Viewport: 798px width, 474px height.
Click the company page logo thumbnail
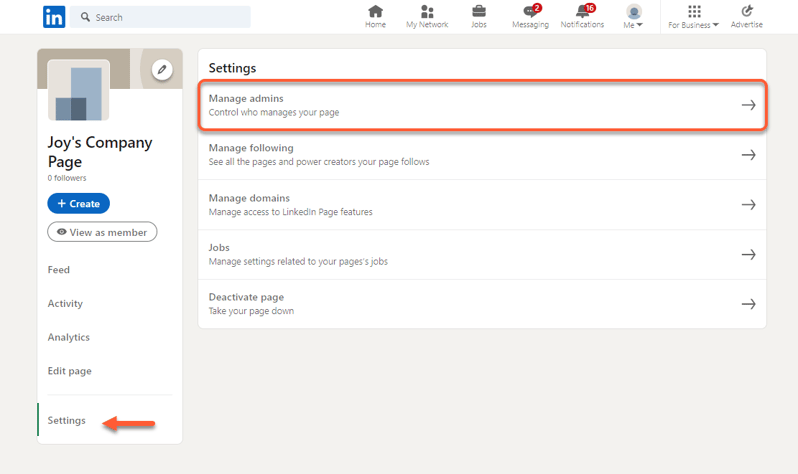click(78, 91)
